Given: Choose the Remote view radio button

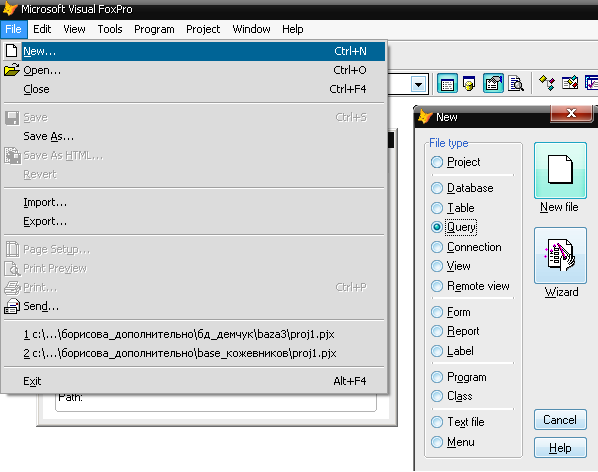Looking at the screenshot, I should 470,286.
